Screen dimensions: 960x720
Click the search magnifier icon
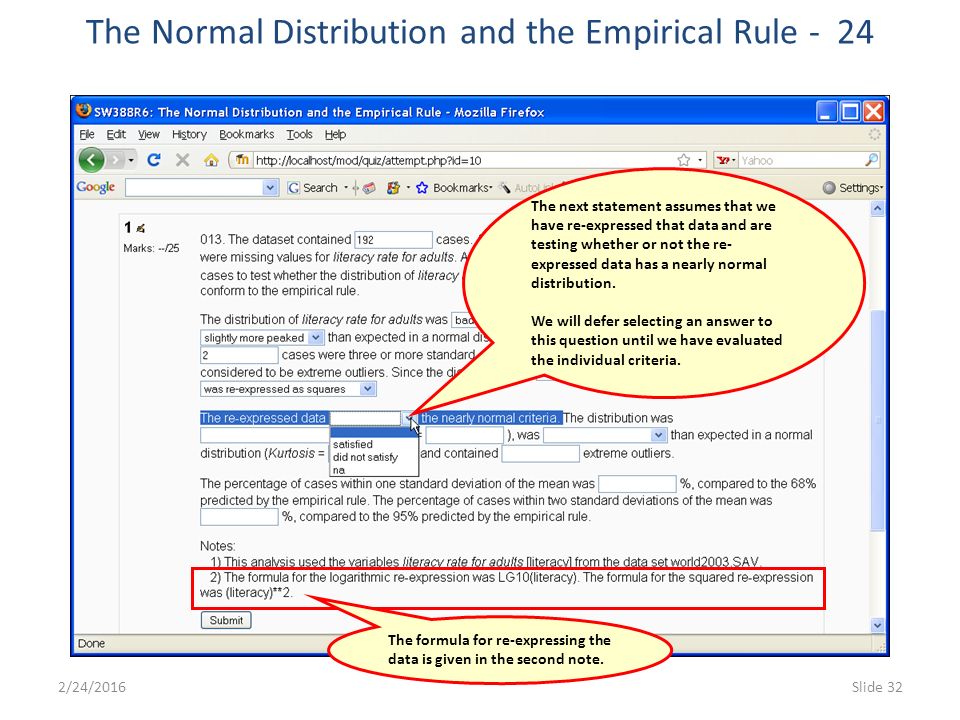point(871,160)
